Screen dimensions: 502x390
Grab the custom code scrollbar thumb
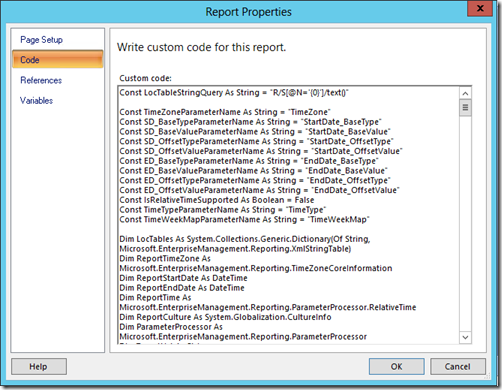click(x=465, y=107)
